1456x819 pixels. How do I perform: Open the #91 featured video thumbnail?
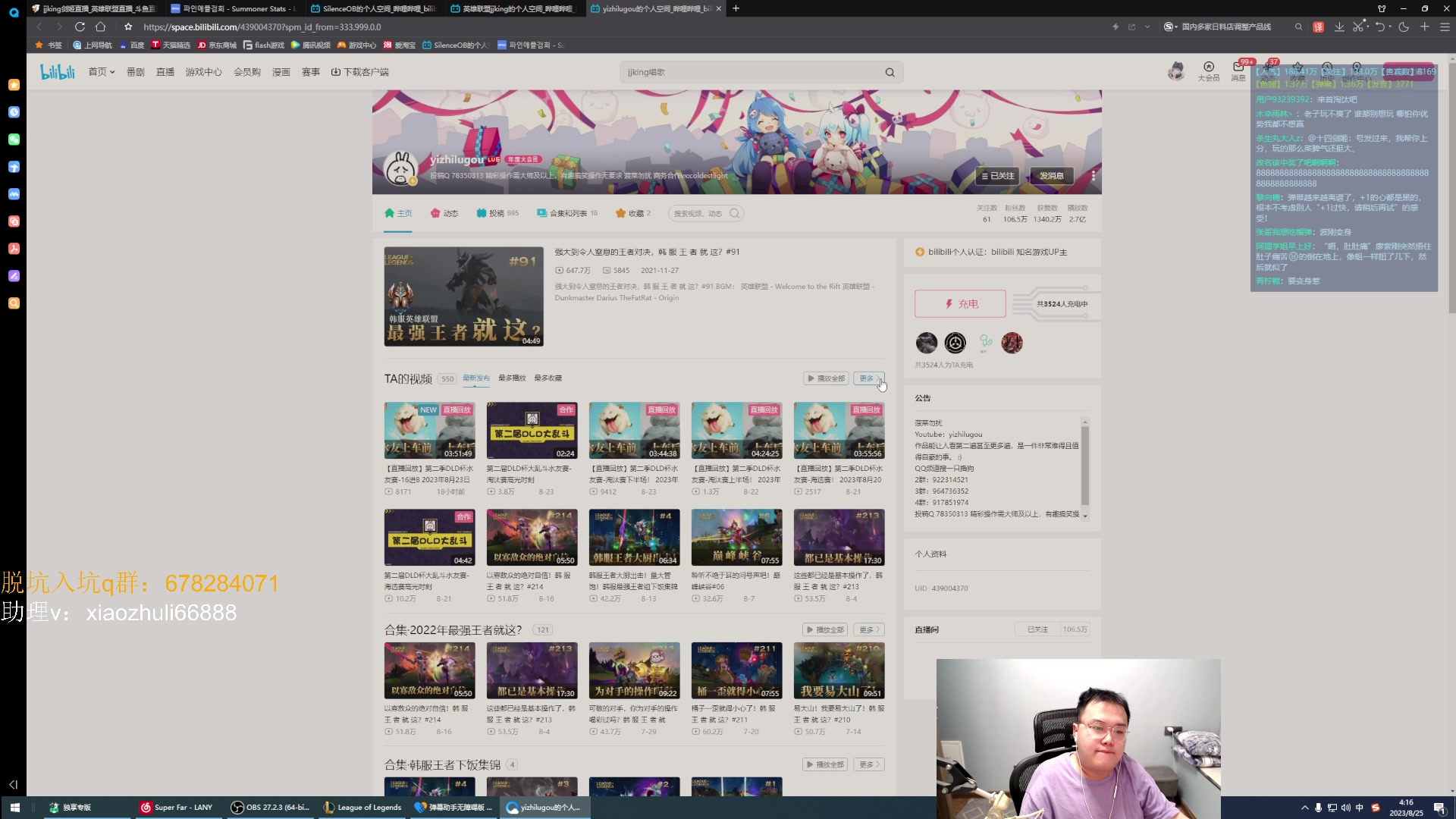click(x=463, y=297)
